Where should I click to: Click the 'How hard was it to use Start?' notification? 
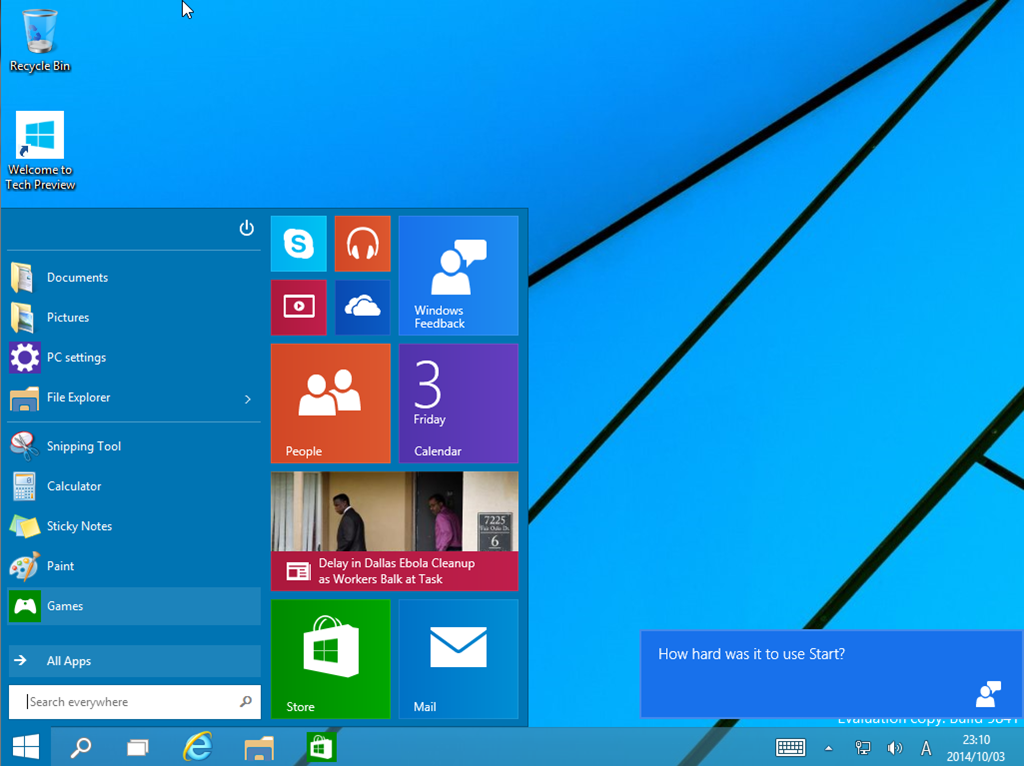[831, 673]
